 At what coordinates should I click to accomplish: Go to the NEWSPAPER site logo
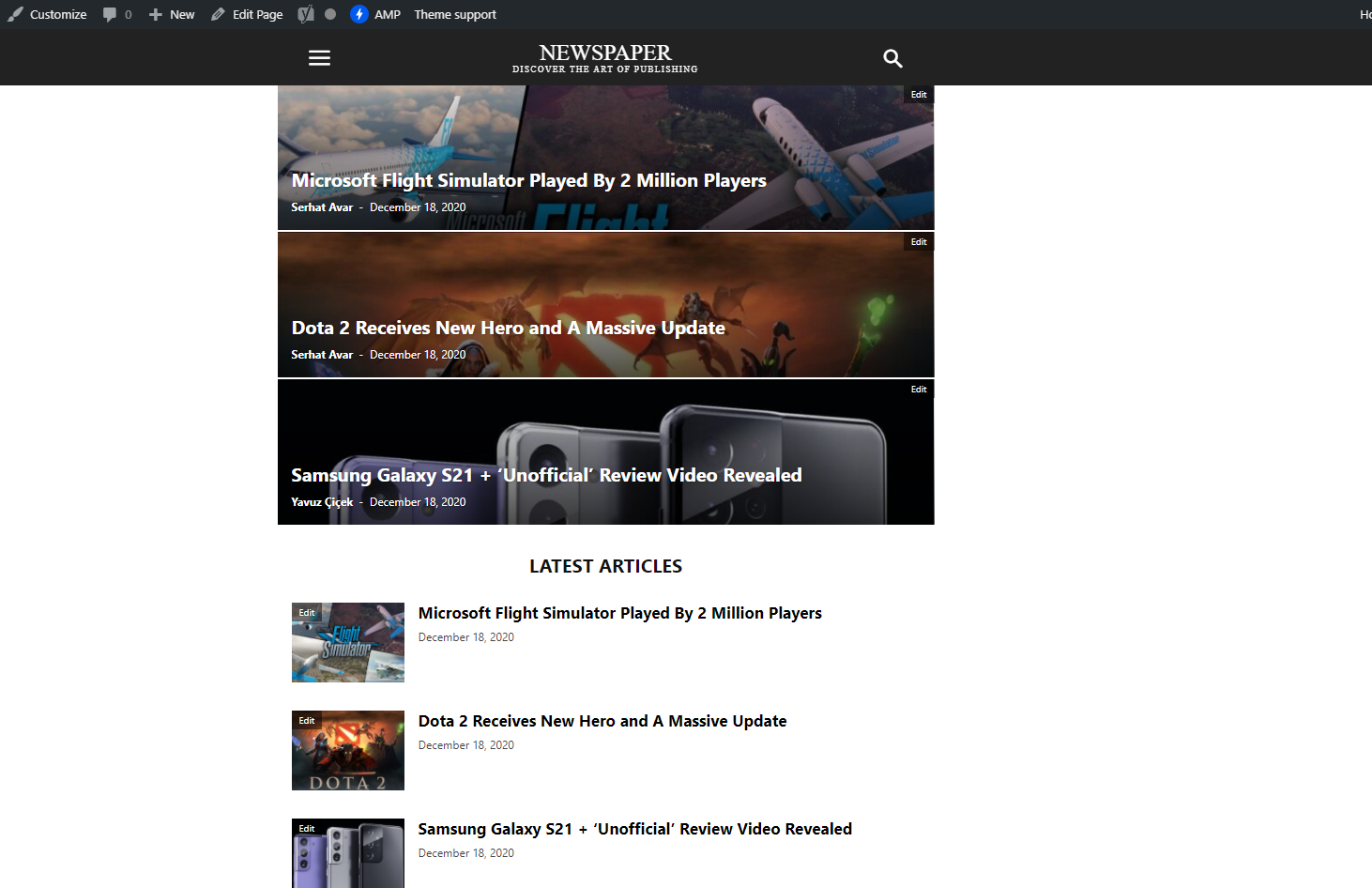pyautogui.click(x=605, y=53)
